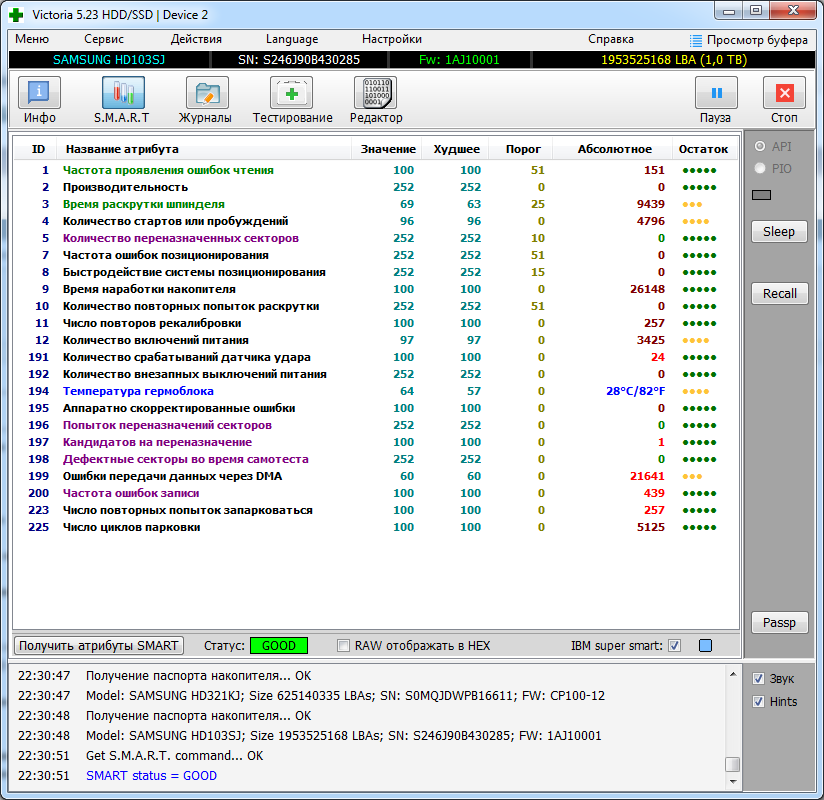Click log line with Model: SAMSUNG HD321KJ
This screenshot has width=824, height=800.
tap(345, 696)
